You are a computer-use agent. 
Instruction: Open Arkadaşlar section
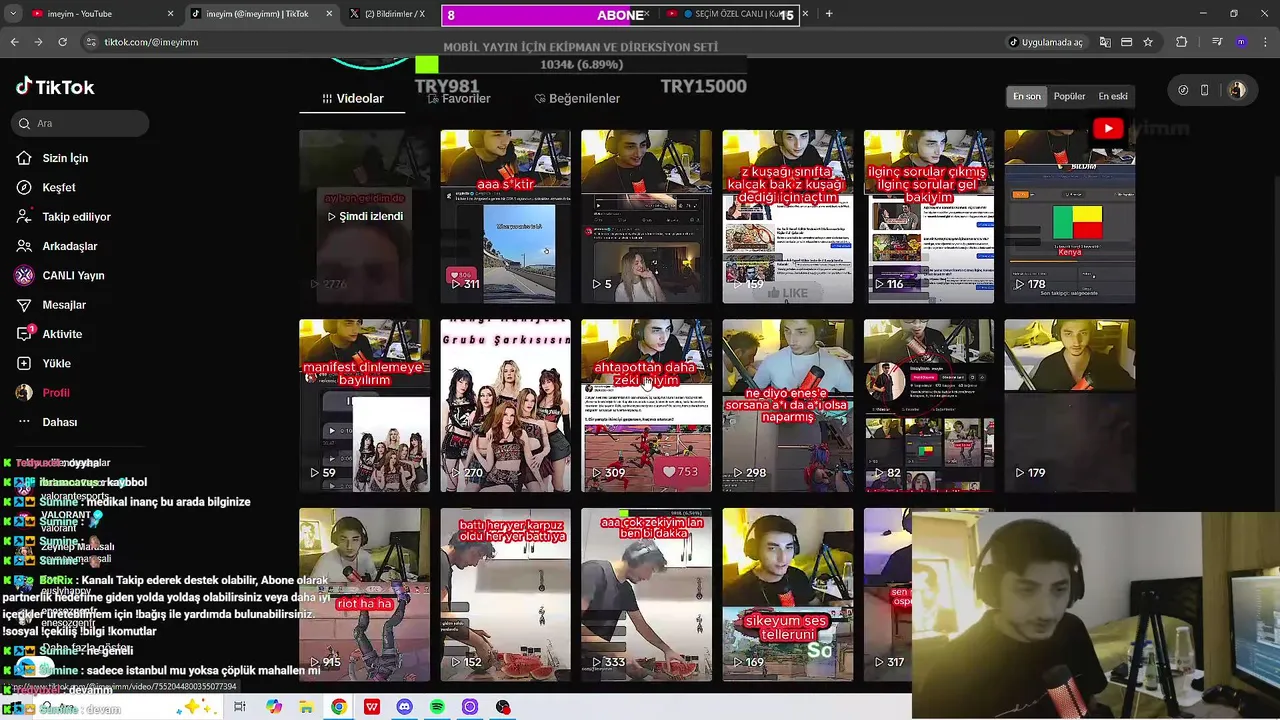tap(69, 246)
